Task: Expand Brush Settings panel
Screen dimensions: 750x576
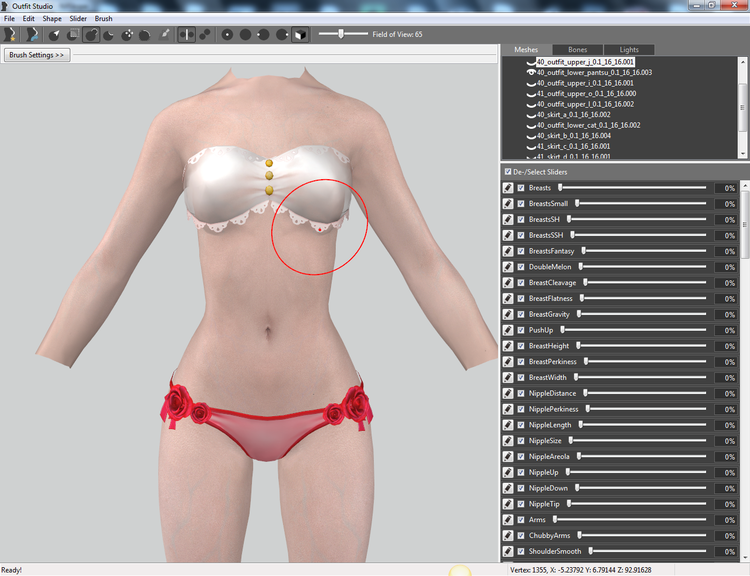Action: pyautogui.click(x=37, y=55)
